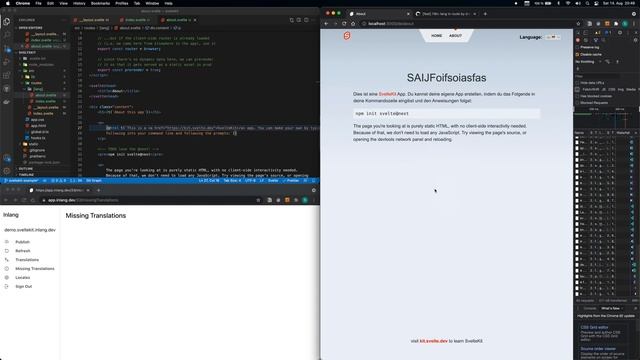Open the kit.svelte.dev footer link

click(433, 341)
